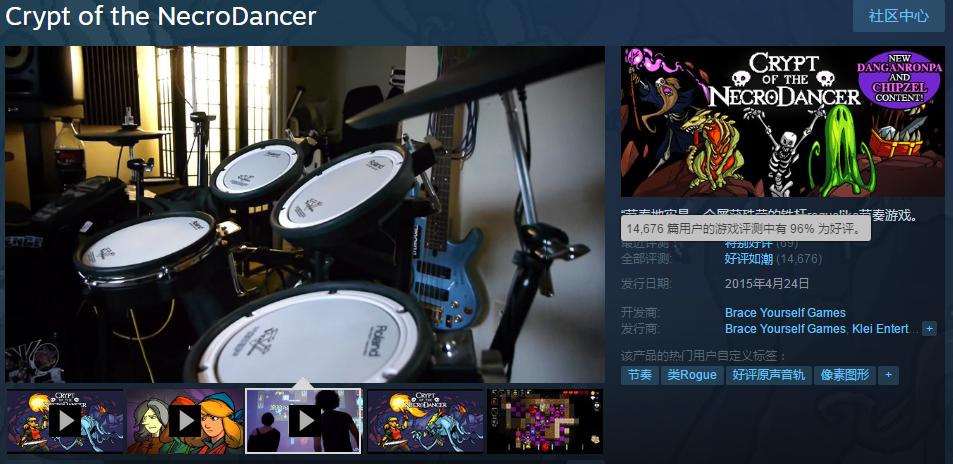Open developer Brace Yourself Games link
Screen dimensions: 953x464
click(x=785, y=313)
